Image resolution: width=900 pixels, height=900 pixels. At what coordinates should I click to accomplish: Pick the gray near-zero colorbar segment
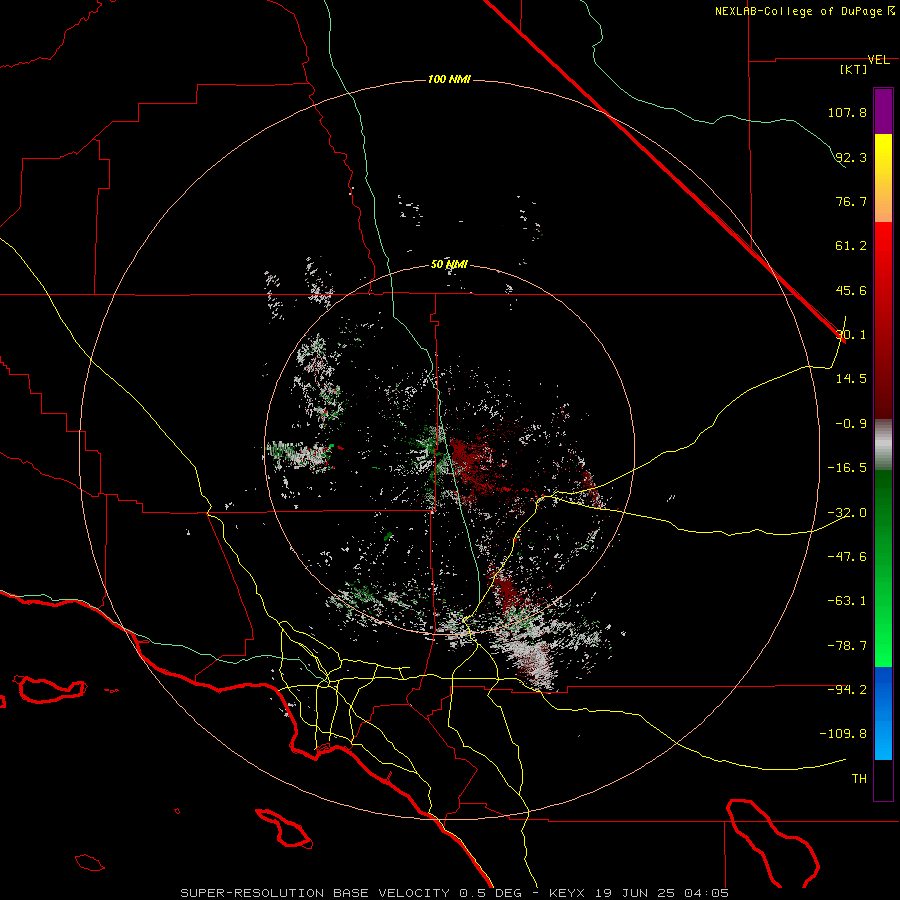pyautogui.click(x=883, y=445)
